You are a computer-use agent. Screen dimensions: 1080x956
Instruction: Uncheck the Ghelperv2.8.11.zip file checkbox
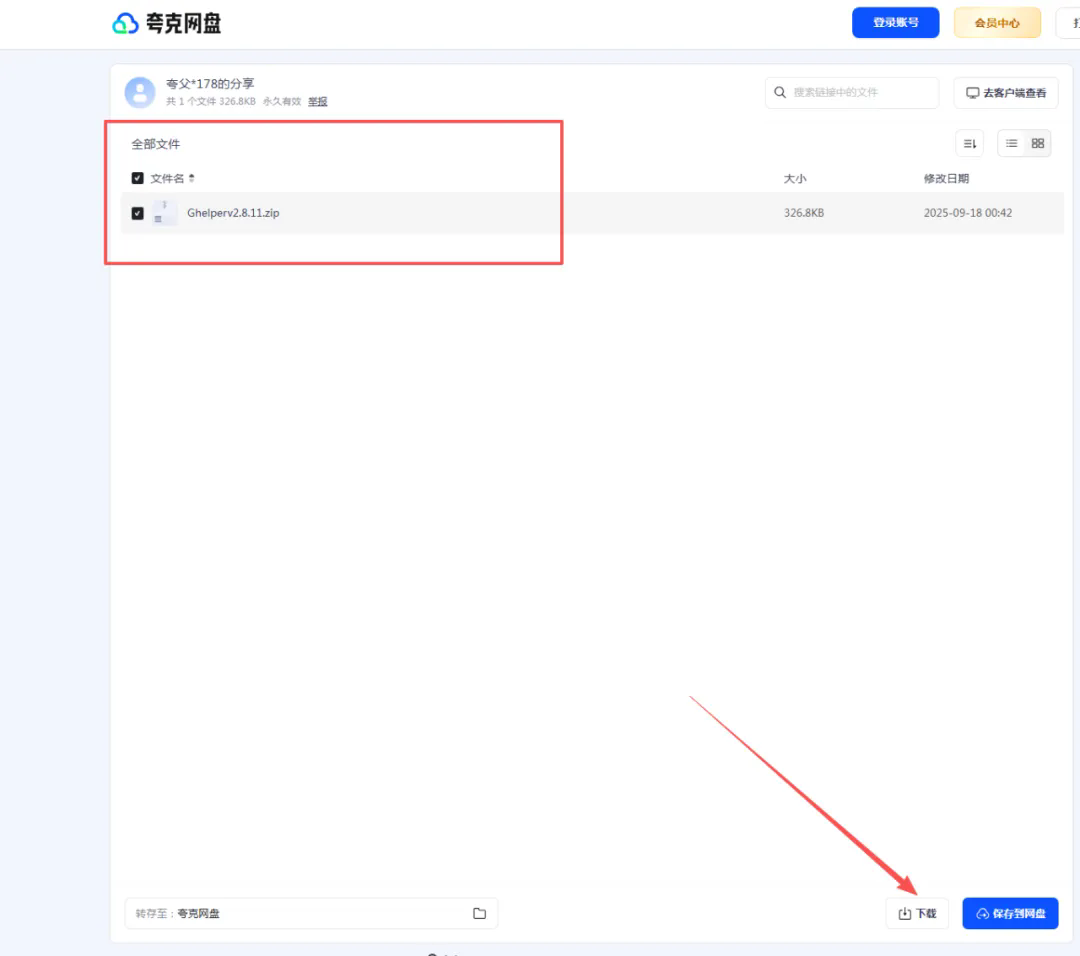click(x=138, y=213)
